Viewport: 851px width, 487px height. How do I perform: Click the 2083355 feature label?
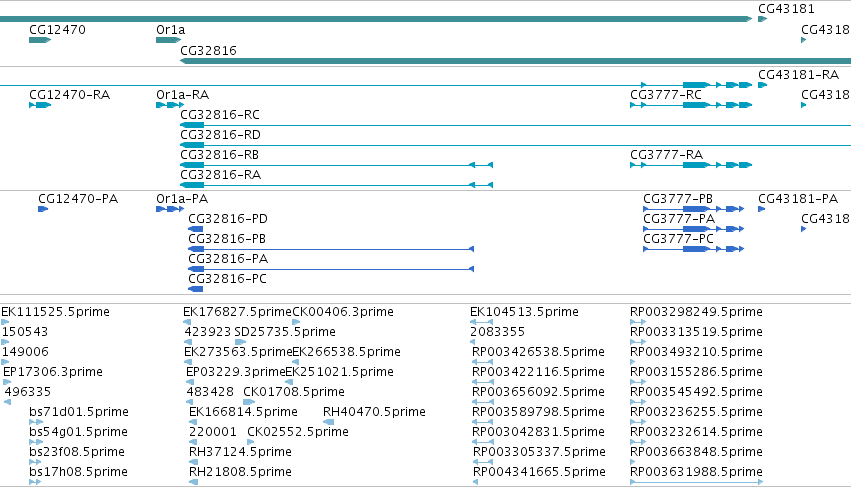[497, 332]
